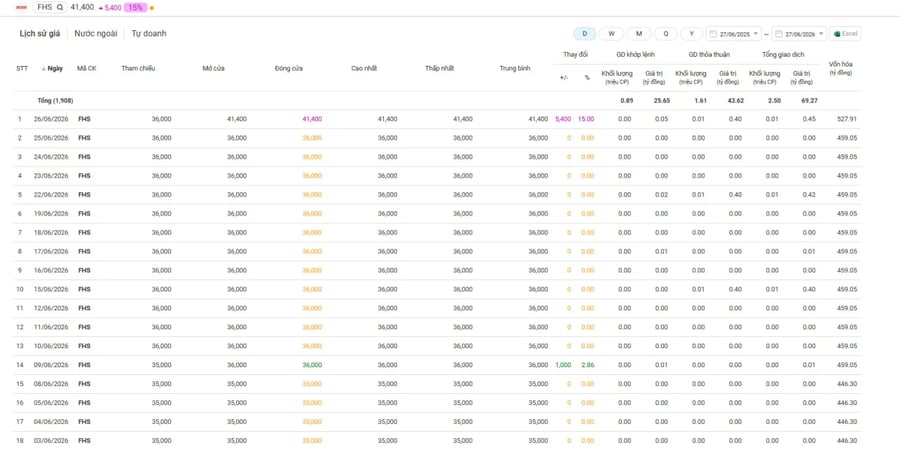Click FHS link in the 26/06/2026 row

84,119
